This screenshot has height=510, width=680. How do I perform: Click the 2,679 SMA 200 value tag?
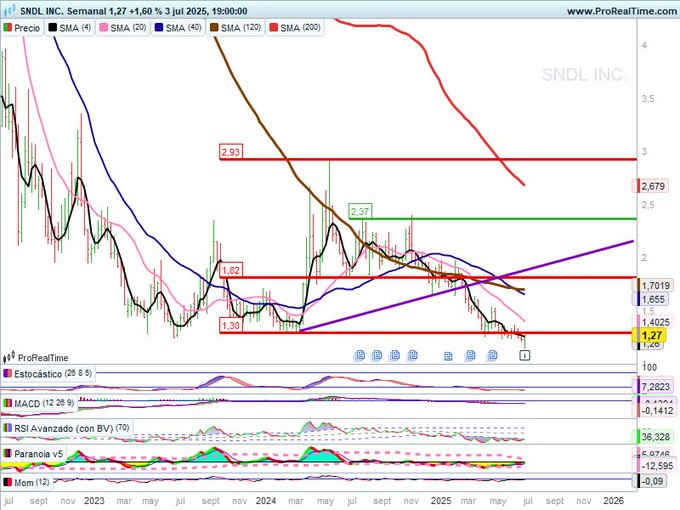click(x=652, y=186)
